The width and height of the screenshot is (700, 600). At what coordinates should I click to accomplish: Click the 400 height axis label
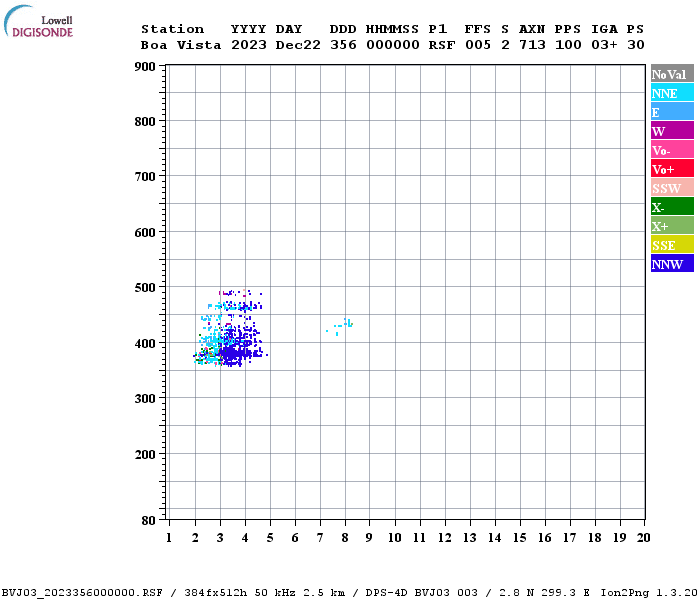[145, 343]
